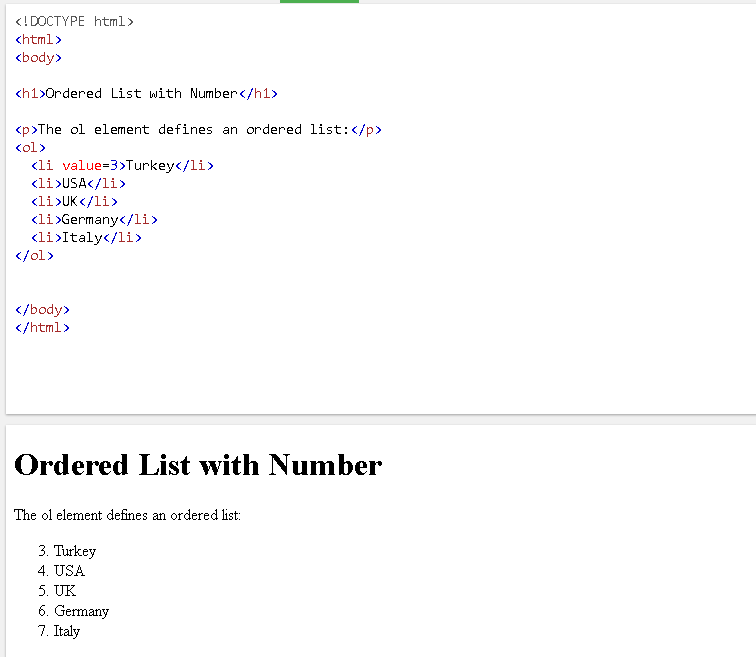Click the '<li>USA</li>' code line
The height and width of the screenshot is (657, 756).
79,183
